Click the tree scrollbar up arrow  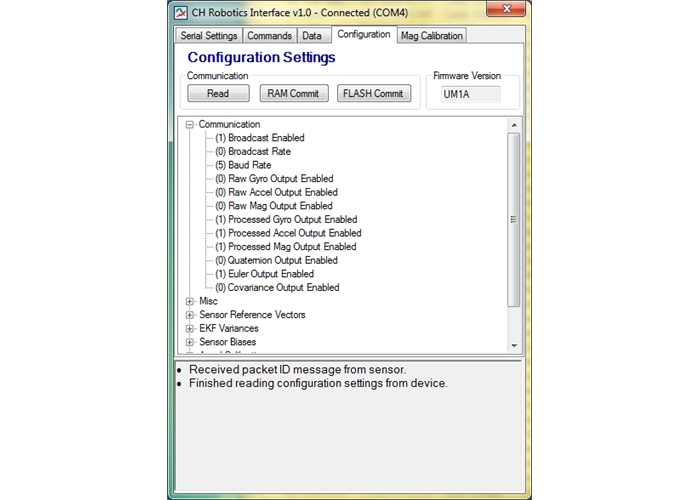pyautogui.click(x=514, y=125)
